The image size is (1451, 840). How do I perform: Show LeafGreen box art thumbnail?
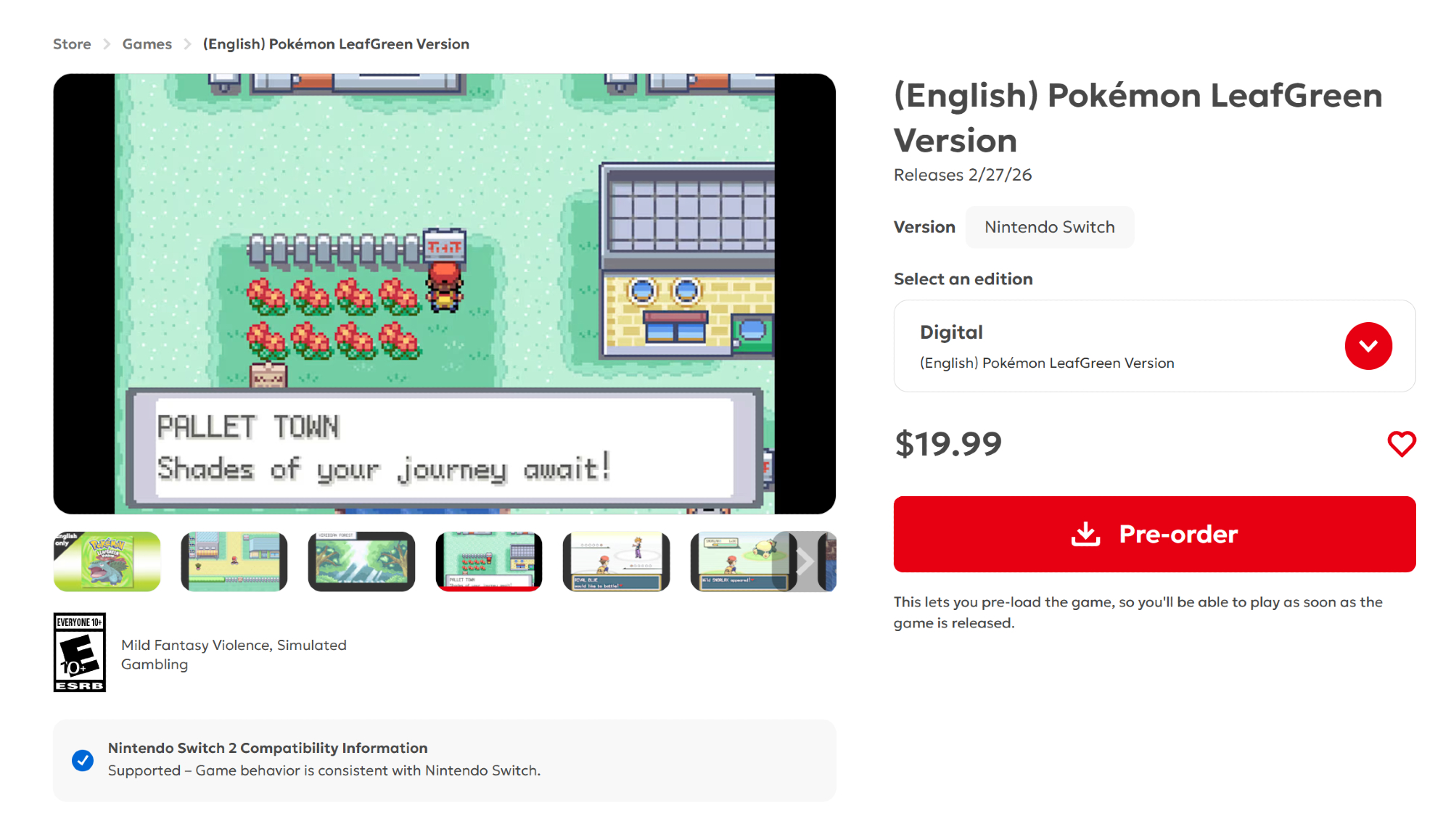(x=107, y=561)
